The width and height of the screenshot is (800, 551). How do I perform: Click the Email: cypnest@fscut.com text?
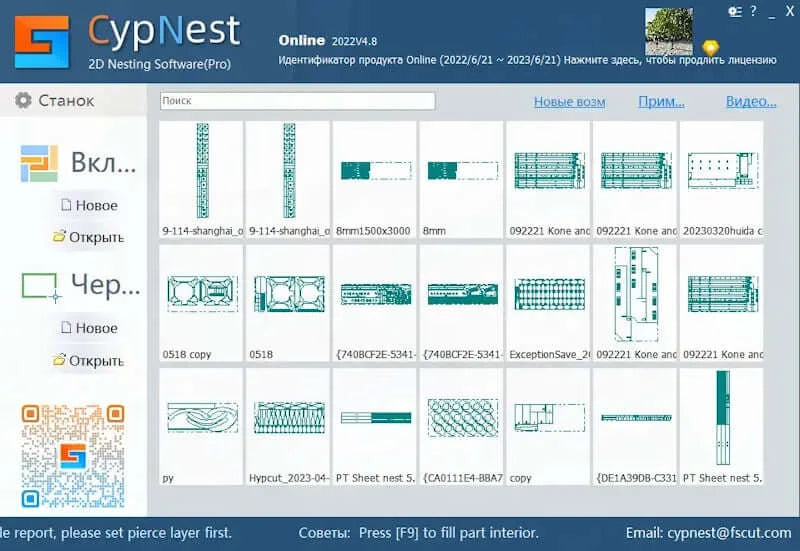click(709, 533)
